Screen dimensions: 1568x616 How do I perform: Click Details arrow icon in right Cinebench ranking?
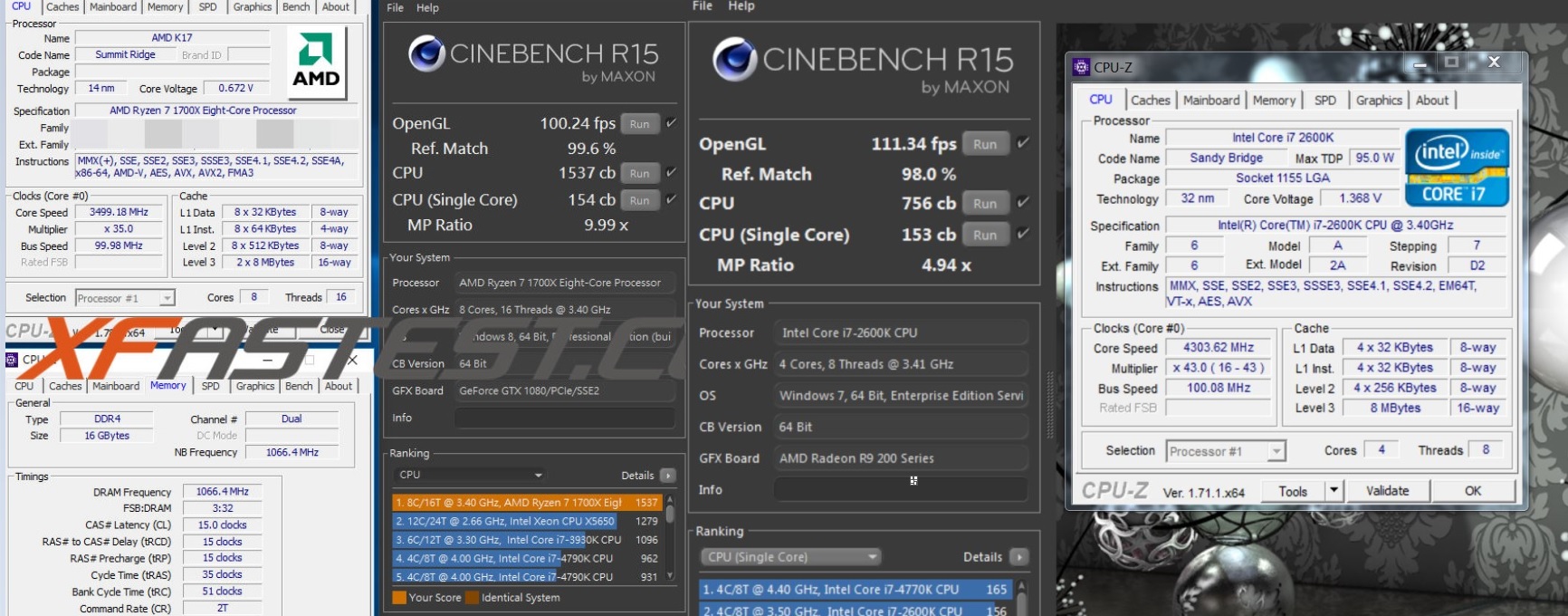tap(1018, 557)
